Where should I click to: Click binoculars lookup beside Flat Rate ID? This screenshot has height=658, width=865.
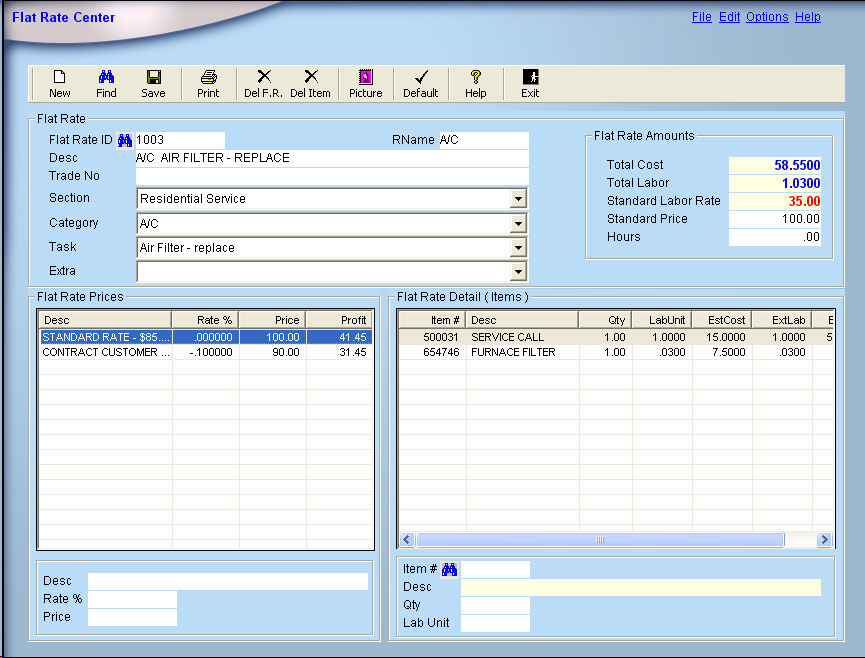coord(125,140)
